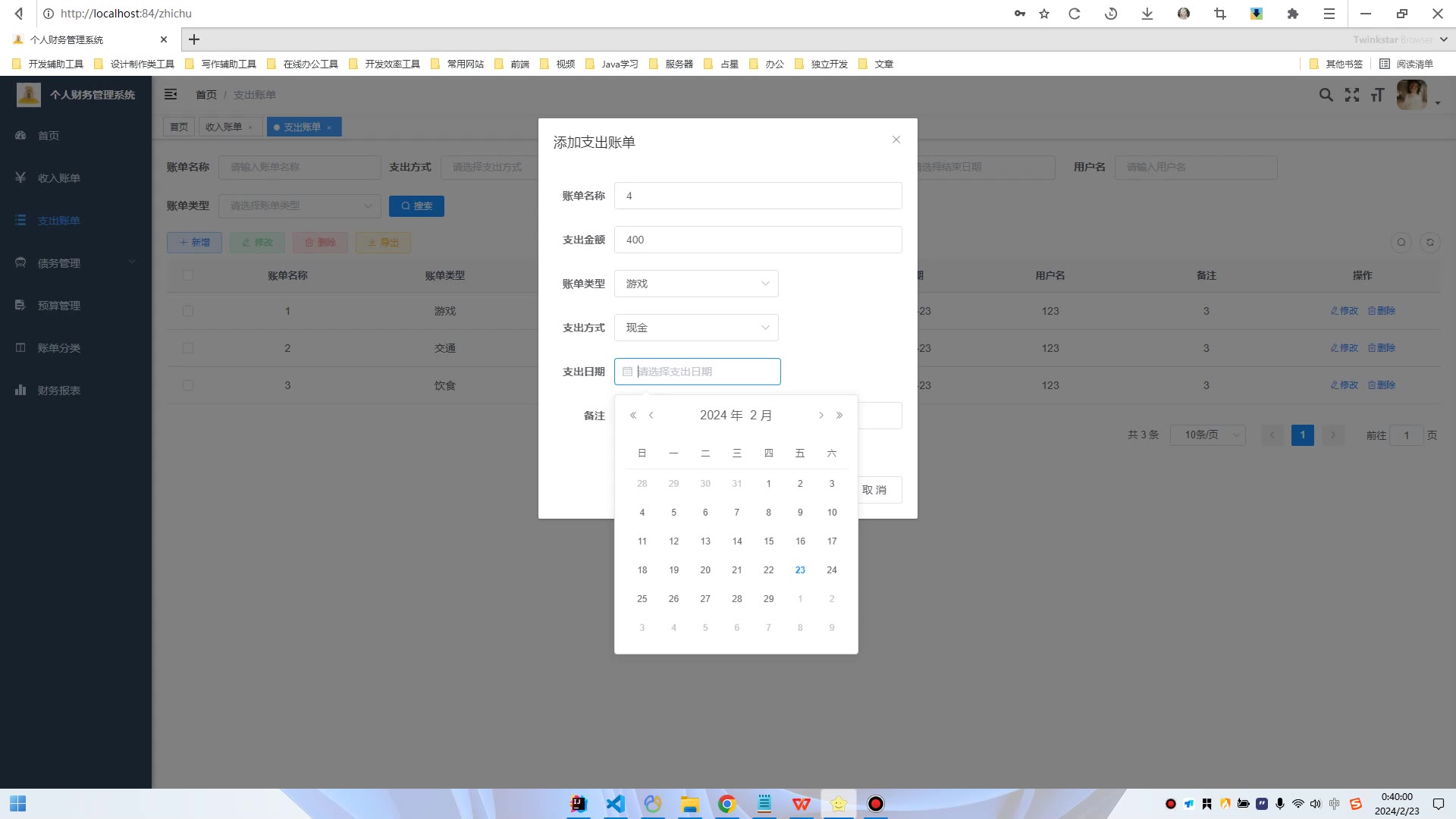
Task: Open sidebar menu 收入账单
Action: (76, 178)
